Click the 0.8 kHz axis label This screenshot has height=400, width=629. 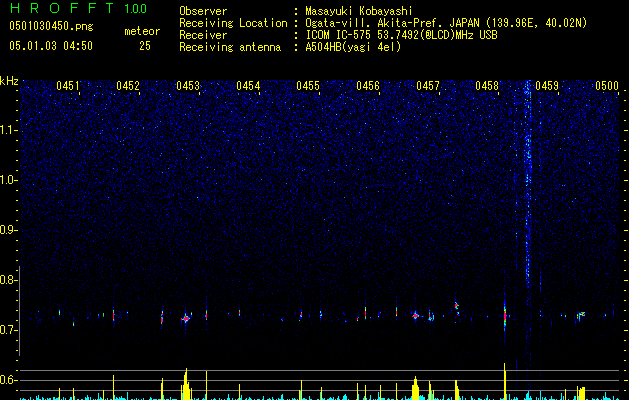(x=9, y=280)
